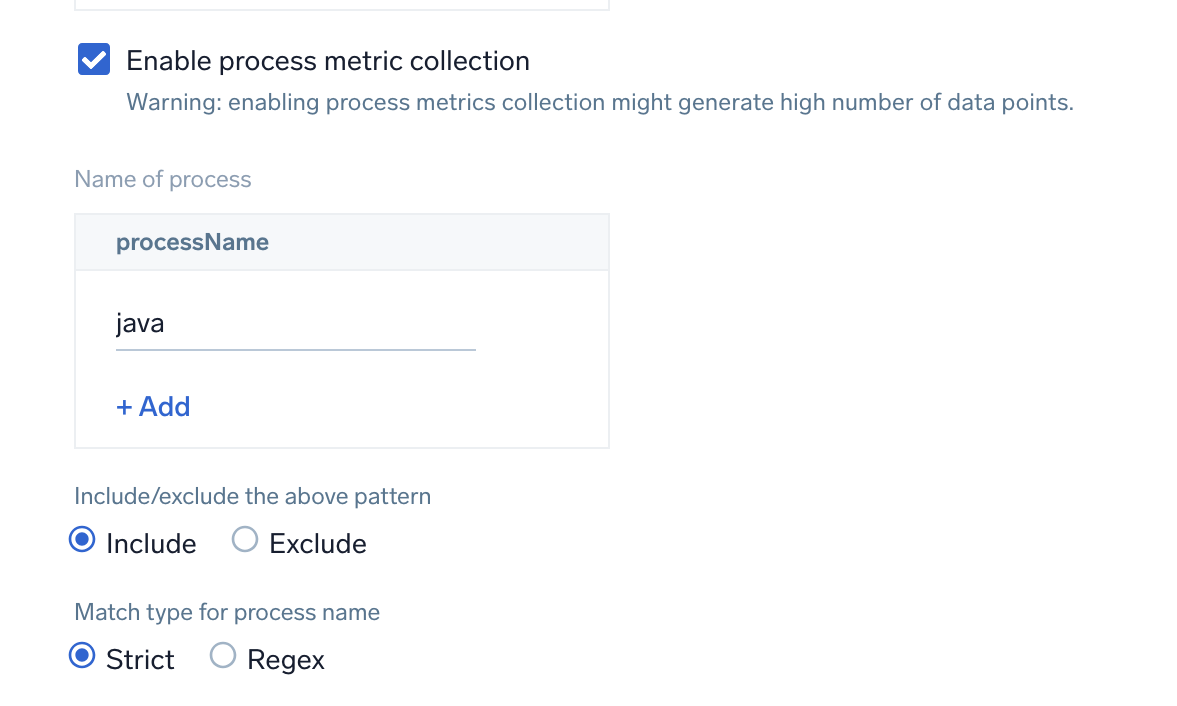This screenshot has height=706, width=1177.
Task: Click the processName column header
Action: coord(193,241)
